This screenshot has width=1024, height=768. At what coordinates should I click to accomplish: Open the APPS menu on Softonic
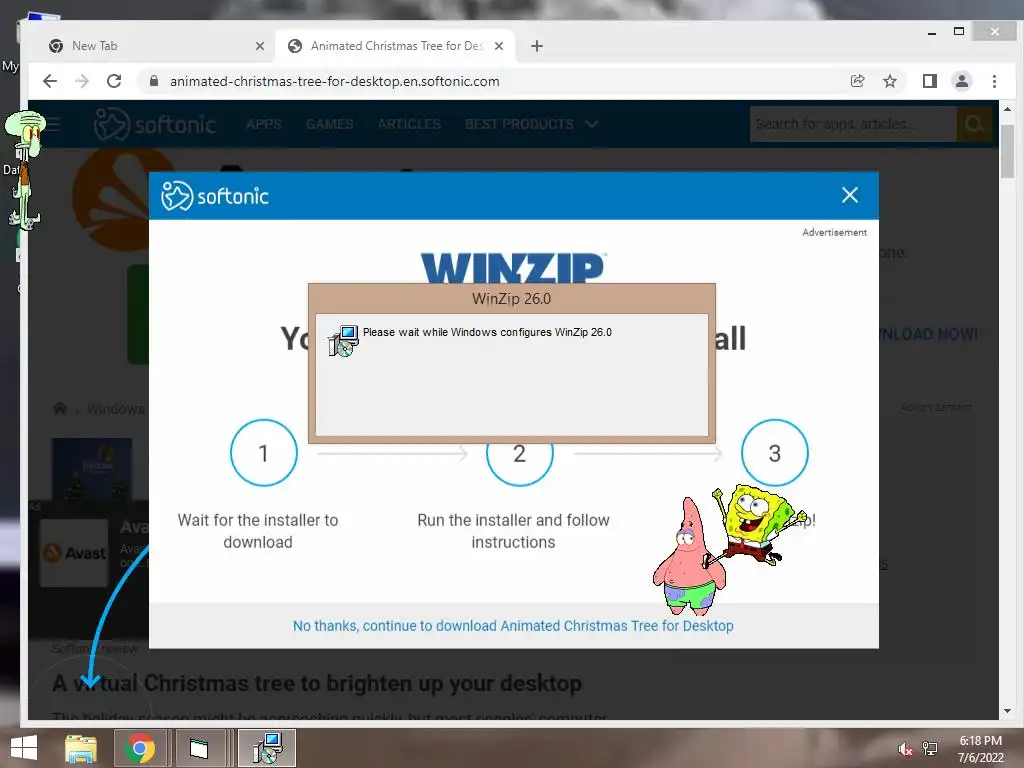click(264, 124)
